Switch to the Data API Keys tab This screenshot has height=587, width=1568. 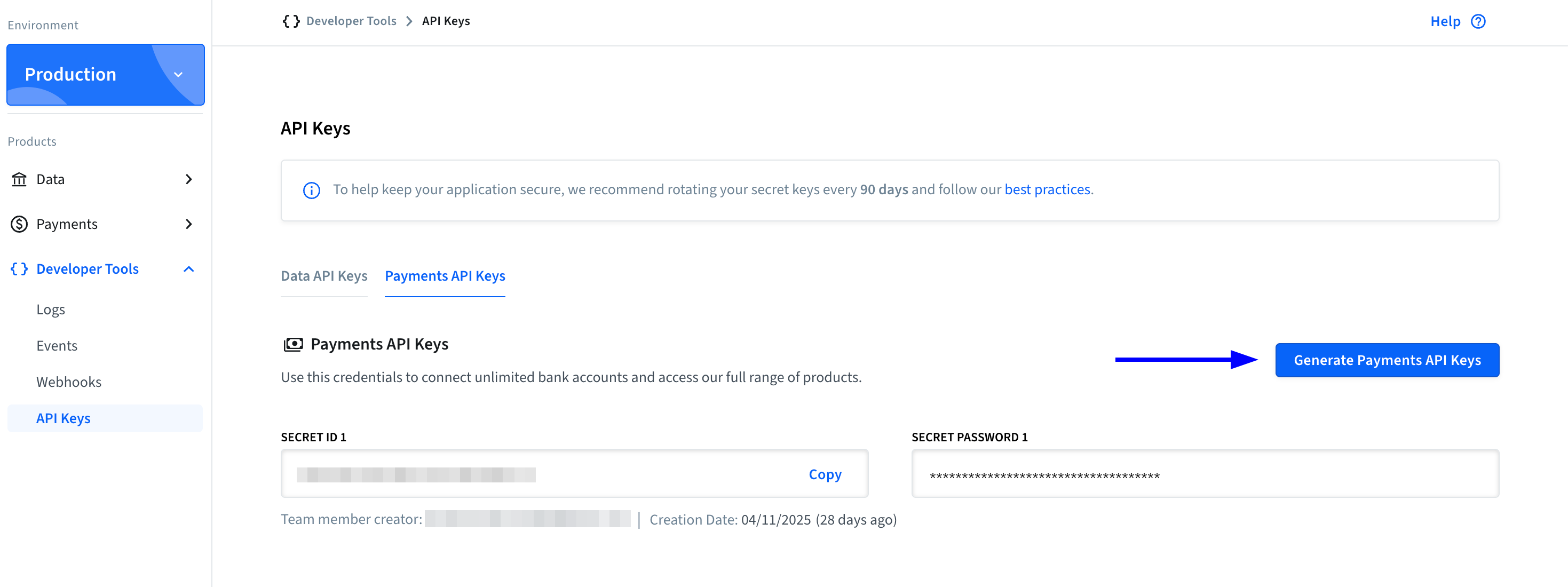[x=324, y=276]
